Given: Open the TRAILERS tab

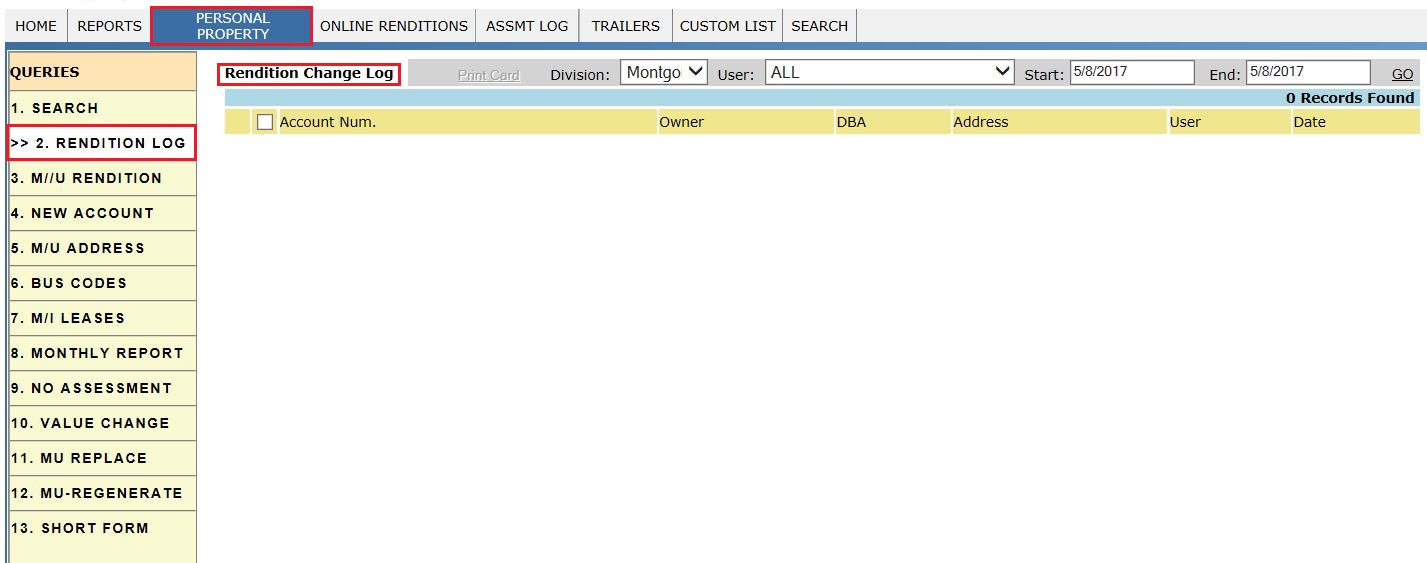Looking at the screenshot, I should [x=625, y=26].
